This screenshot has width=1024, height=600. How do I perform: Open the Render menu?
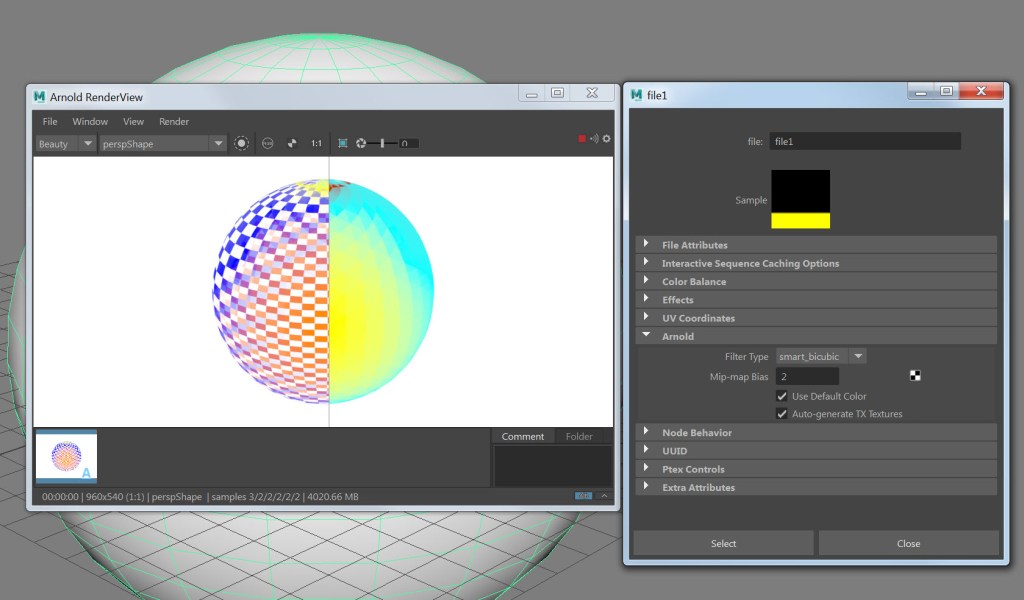174,121
